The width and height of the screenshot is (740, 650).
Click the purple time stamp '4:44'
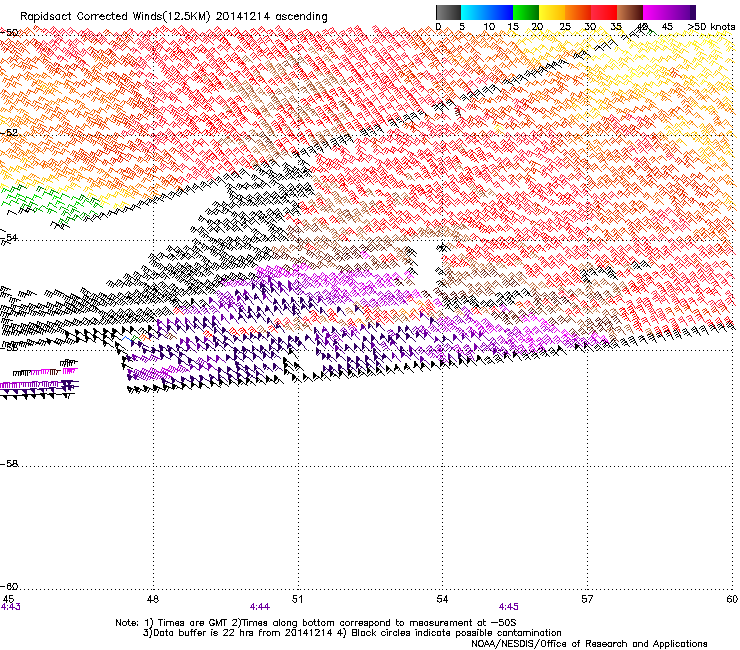point(260,607)
